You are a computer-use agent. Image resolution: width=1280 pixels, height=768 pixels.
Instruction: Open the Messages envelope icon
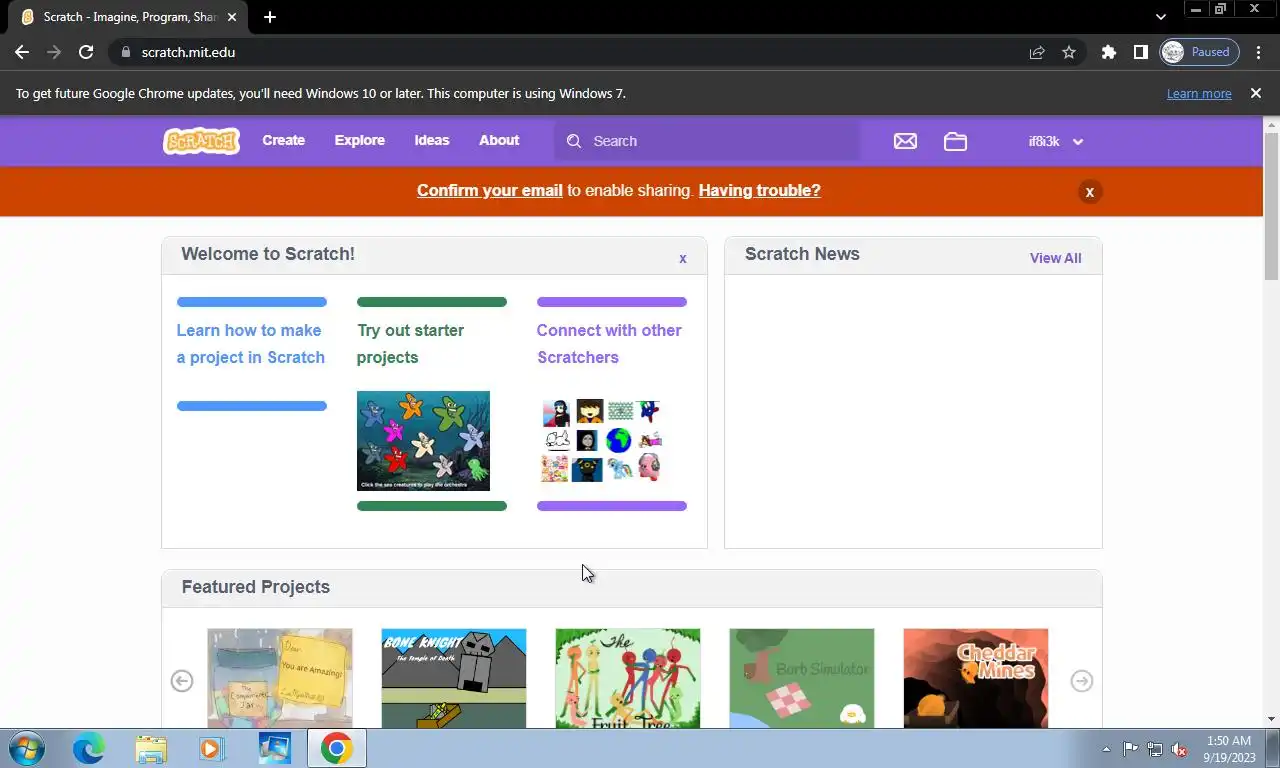pos(905,141)
